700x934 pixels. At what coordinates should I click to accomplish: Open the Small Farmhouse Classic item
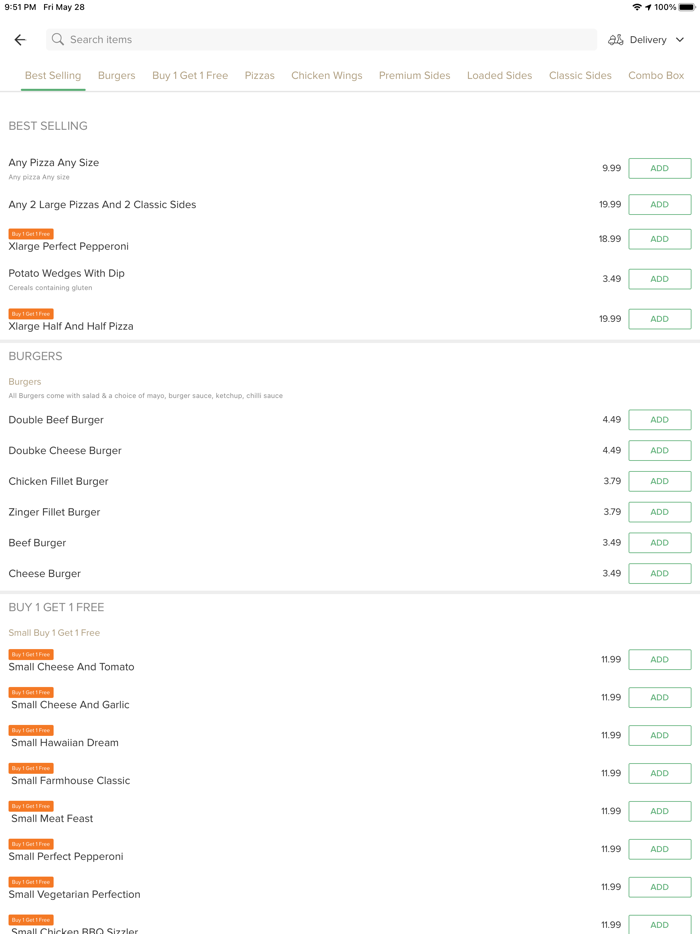pos(70,781)
